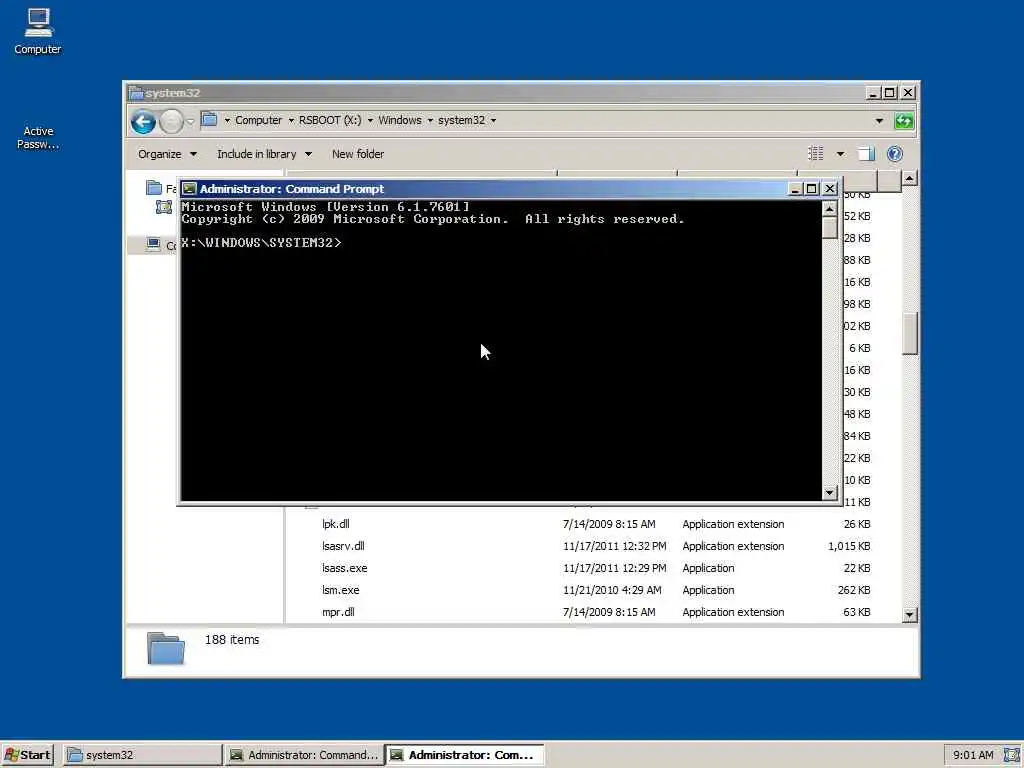Viewport: 1024px width, 768px height.
Task: Click the Command Prompt scroll up arrow
Action: pos(829,208)
